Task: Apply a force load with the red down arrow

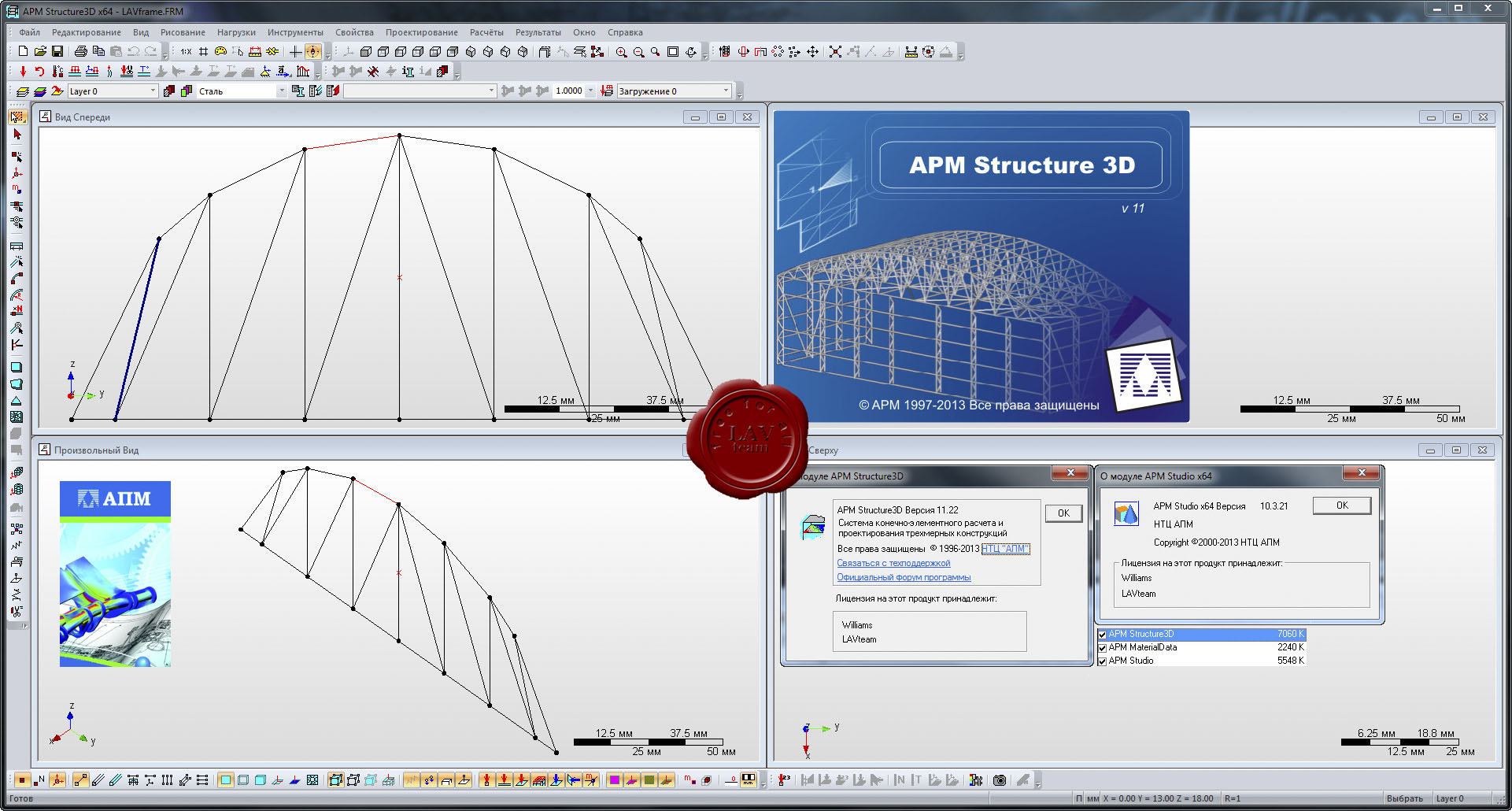Action: 23,72
